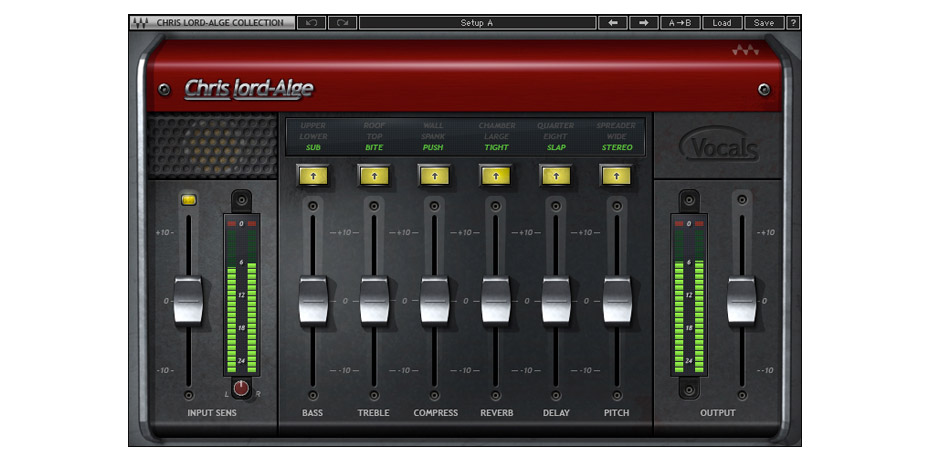Open help with the question mark button
930x460 pixels.
(793, 22)
